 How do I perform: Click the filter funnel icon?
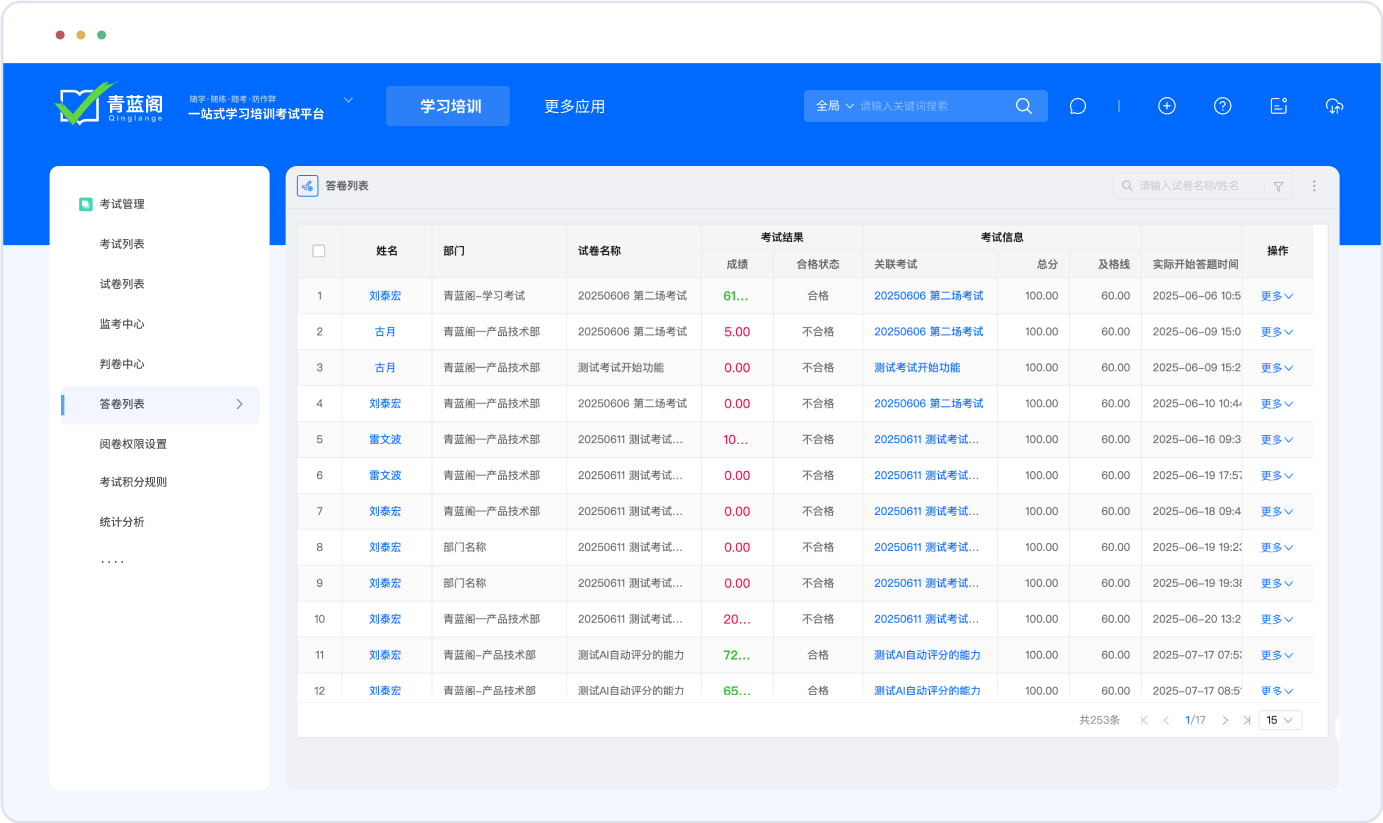(x=1278, y=186)
